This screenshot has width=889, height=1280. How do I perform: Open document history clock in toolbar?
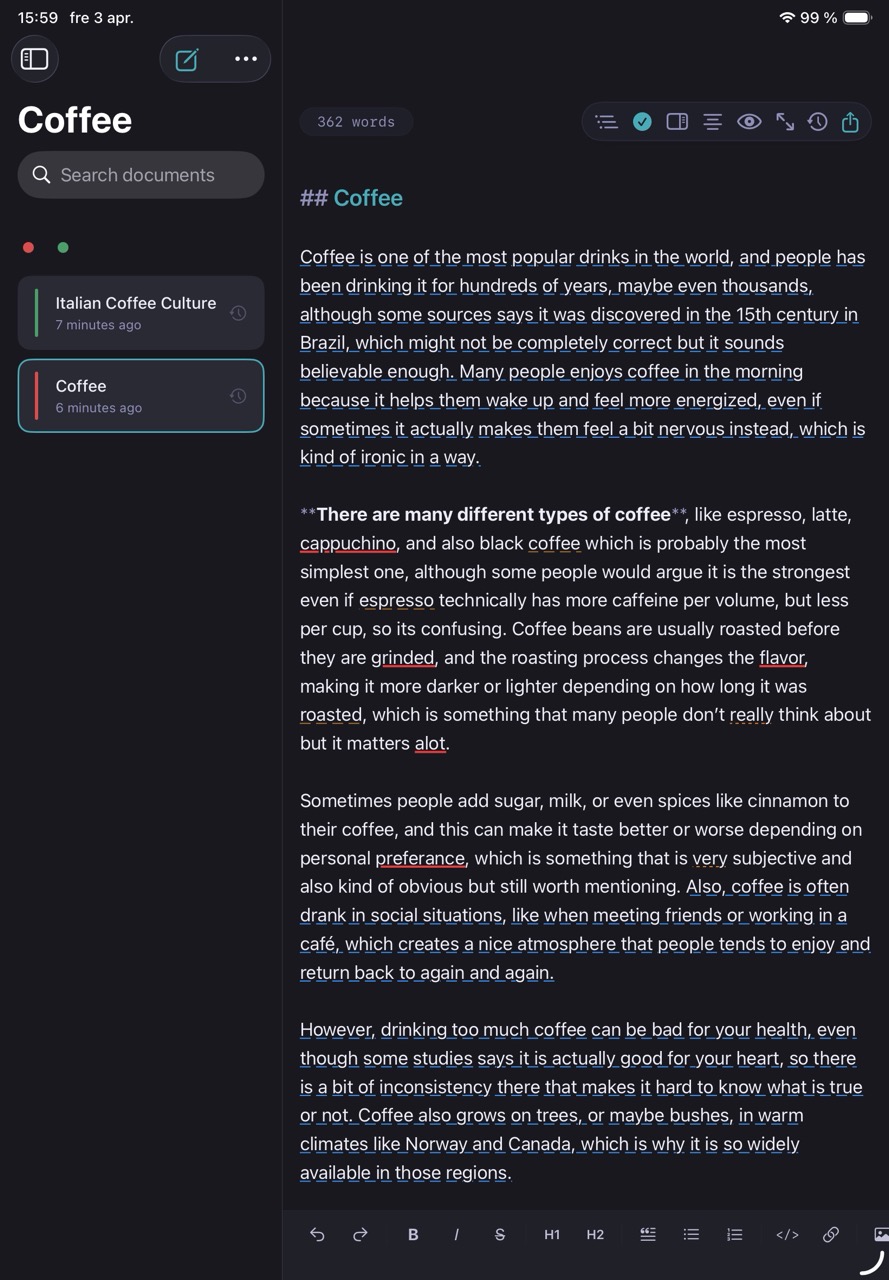[818, 122]
